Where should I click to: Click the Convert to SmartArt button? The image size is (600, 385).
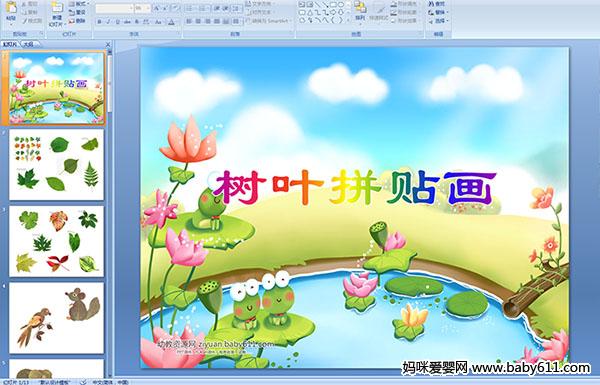pos(269,21)
